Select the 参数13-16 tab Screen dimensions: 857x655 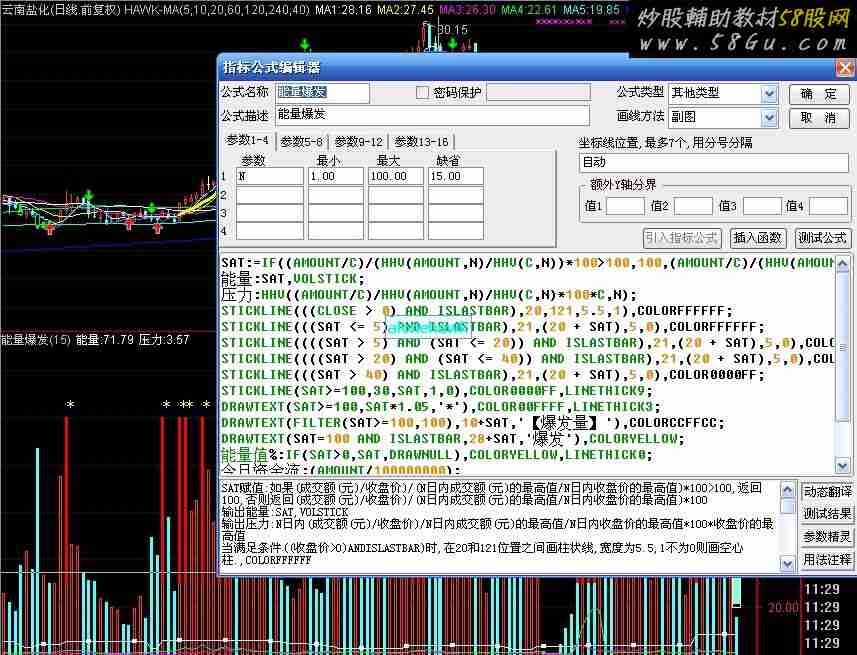421,141
